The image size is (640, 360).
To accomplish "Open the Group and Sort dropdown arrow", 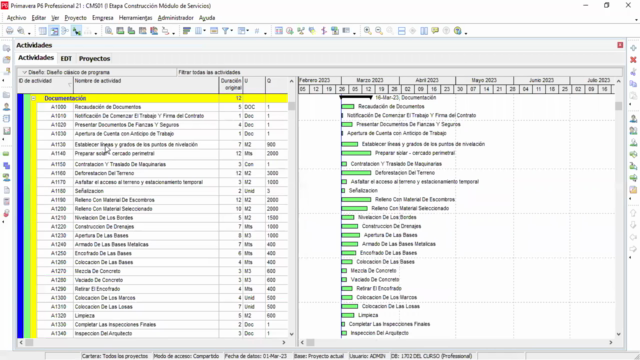I will coord(248,31).
